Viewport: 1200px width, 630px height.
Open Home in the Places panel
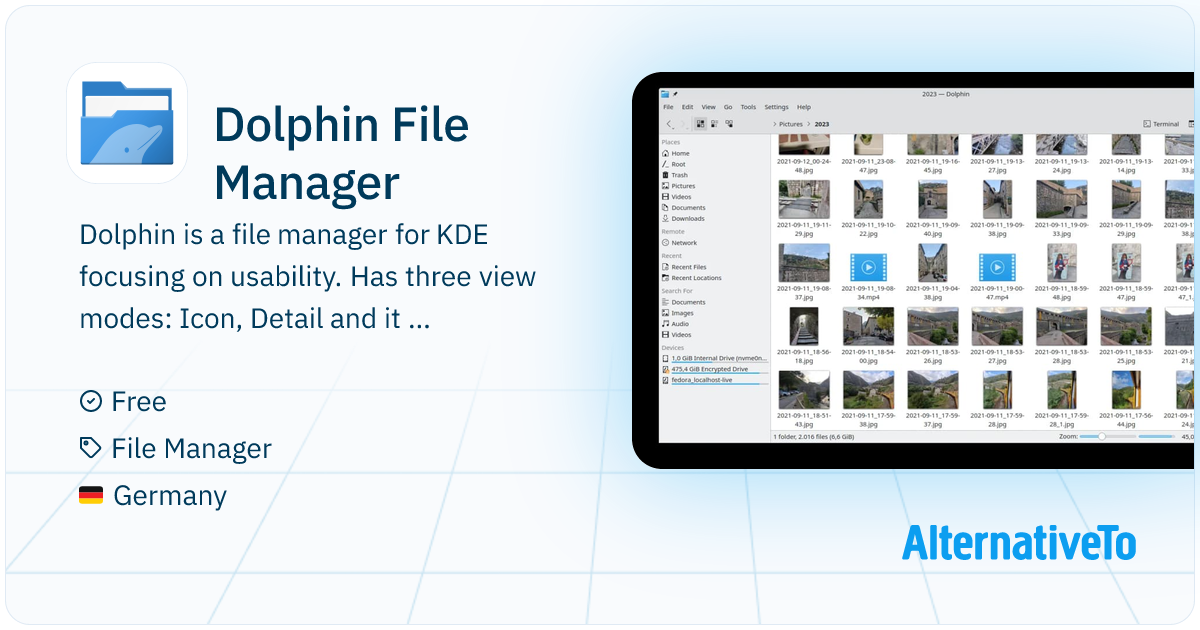(680, 153)
